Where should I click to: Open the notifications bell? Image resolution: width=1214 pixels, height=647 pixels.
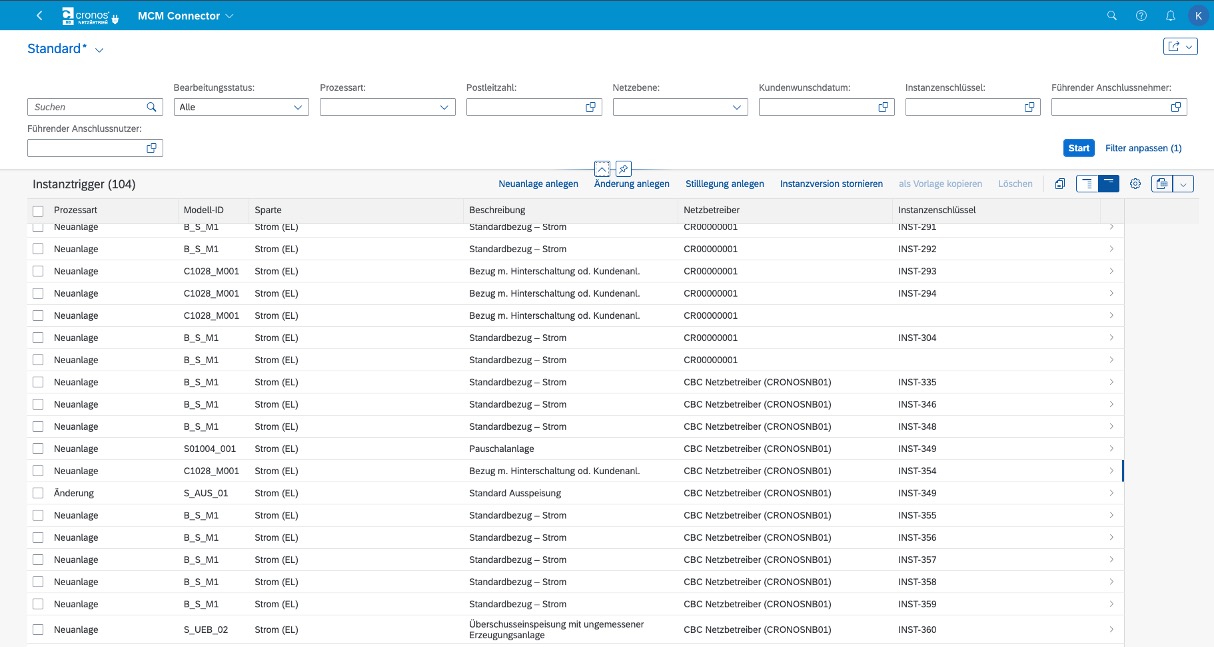(1170, 16)
